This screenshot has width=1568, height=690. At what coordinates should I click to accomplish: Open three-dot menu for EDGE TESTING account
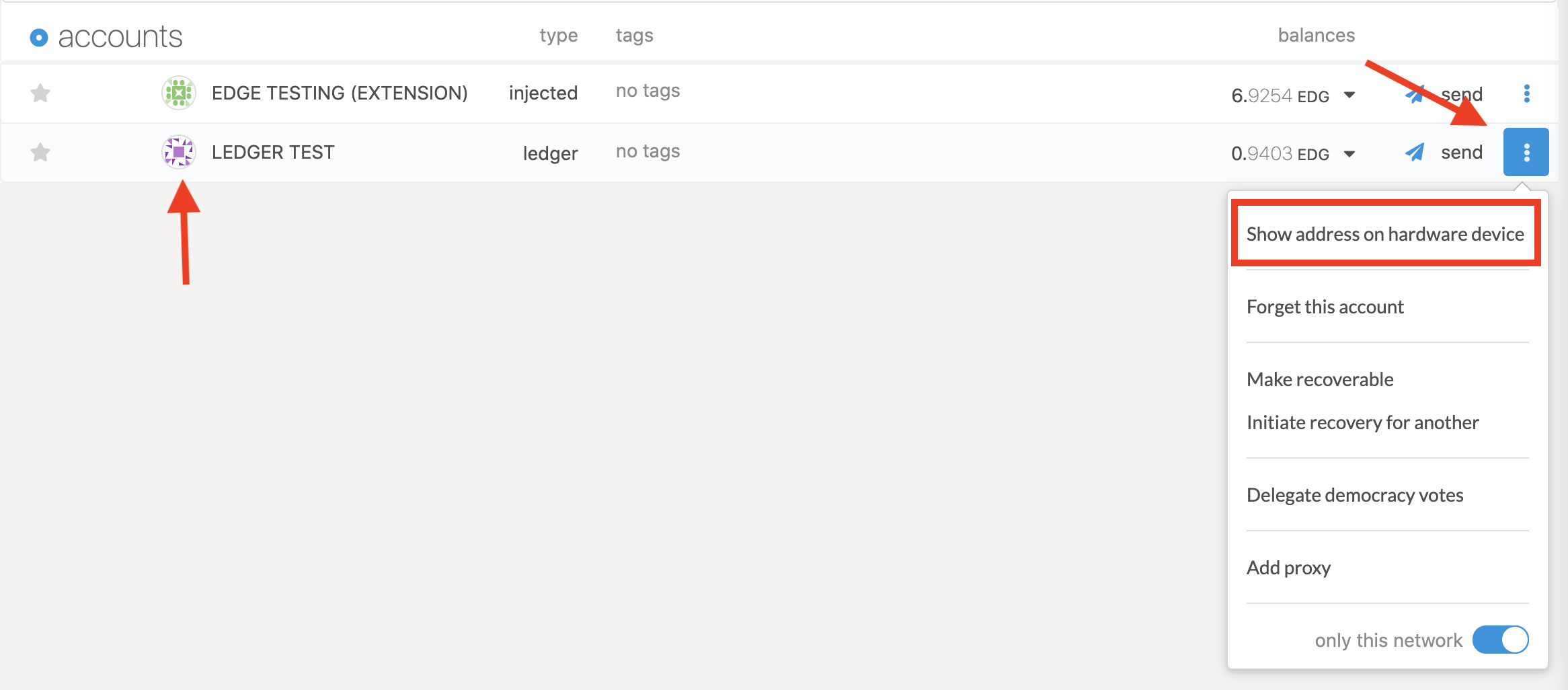[1526, 93]
